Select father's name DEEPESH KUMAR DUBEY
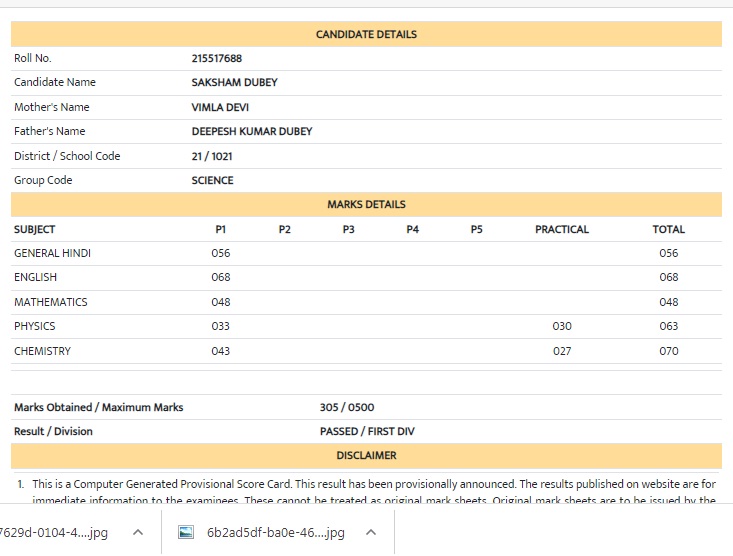This screenshot has height=556, width=733. (252, 131)
